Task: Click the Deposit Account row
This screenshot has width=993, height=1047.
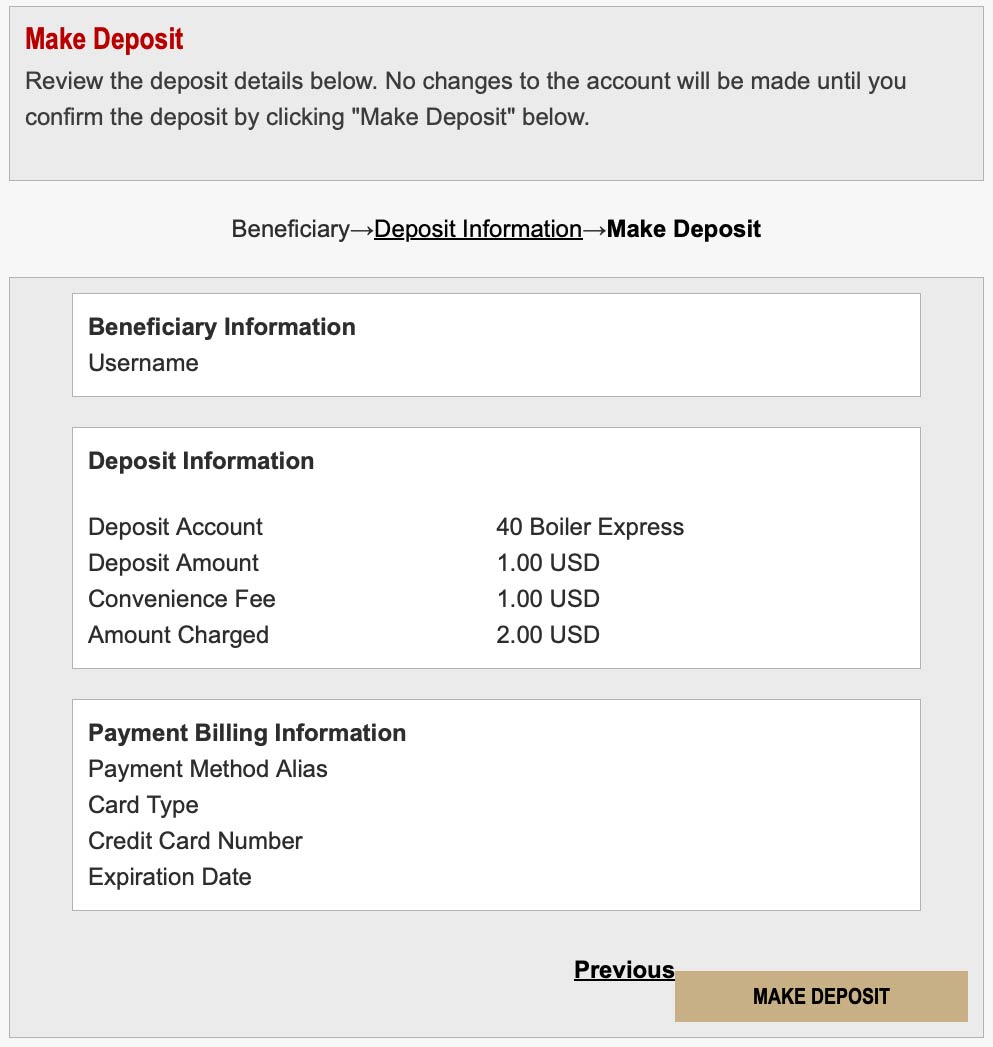Action: [175, 527]
